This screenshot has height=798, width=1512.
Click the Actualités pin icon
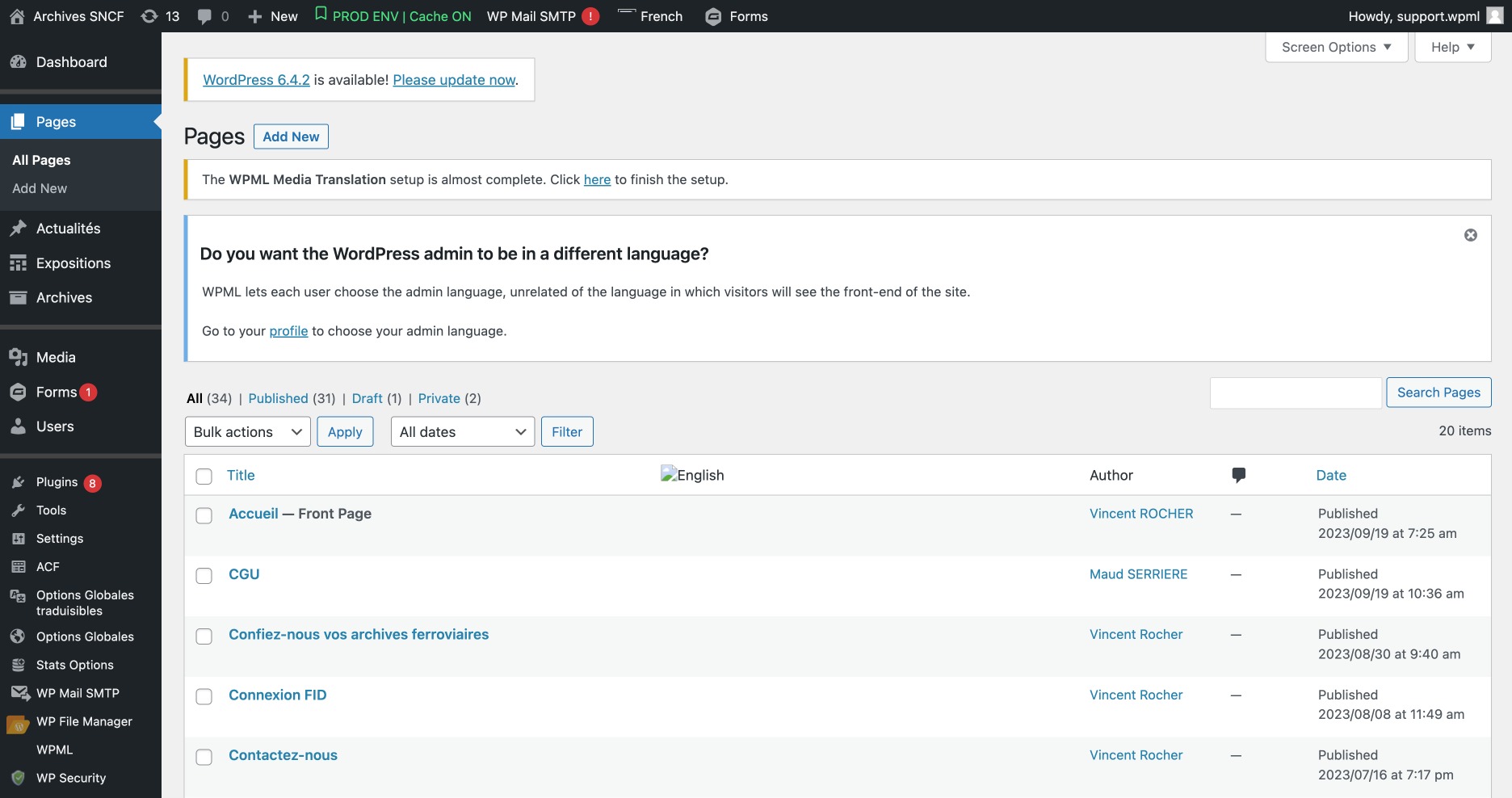click(18, 229)
